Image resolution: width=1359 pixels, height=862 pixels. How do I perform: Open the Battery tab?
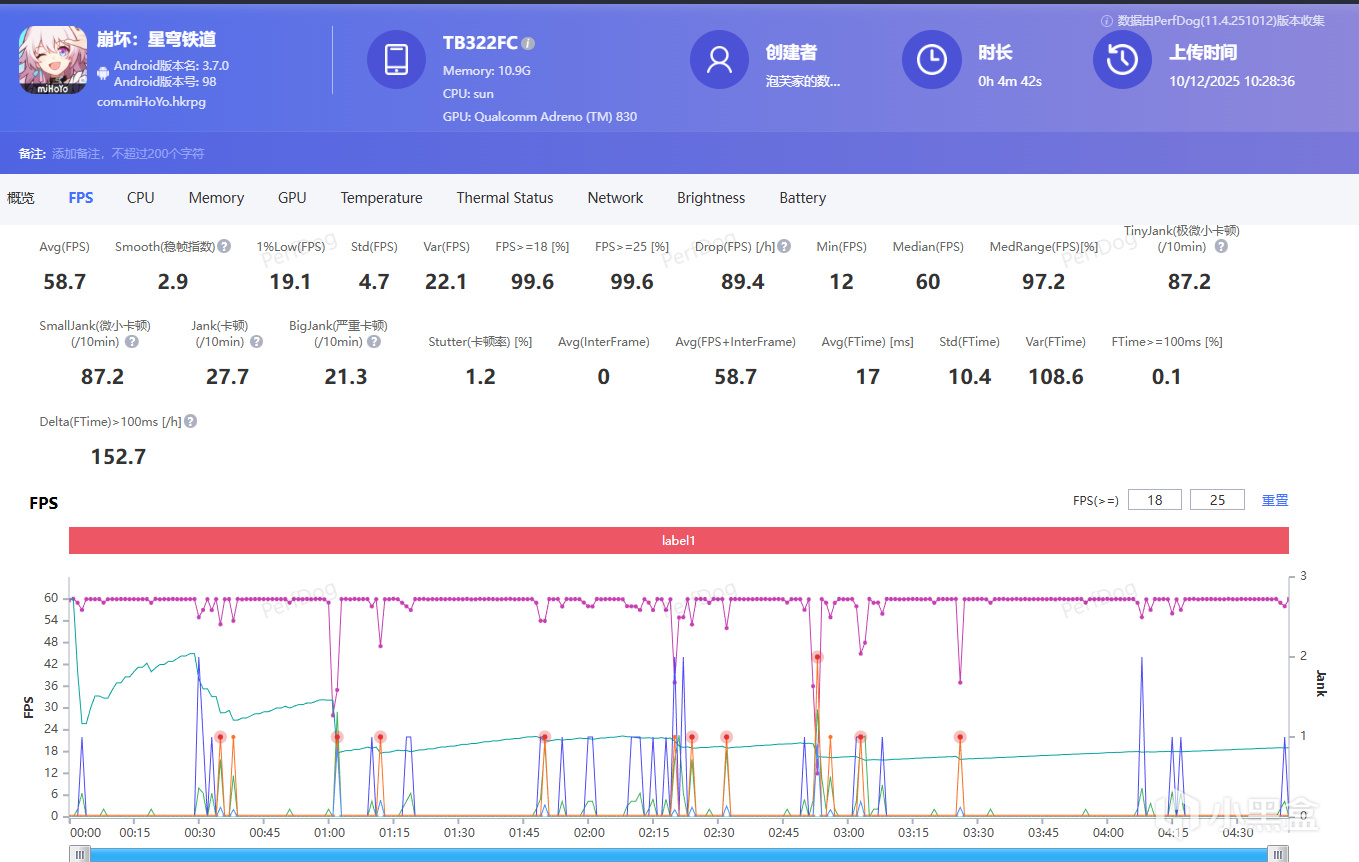click(802, 198)
